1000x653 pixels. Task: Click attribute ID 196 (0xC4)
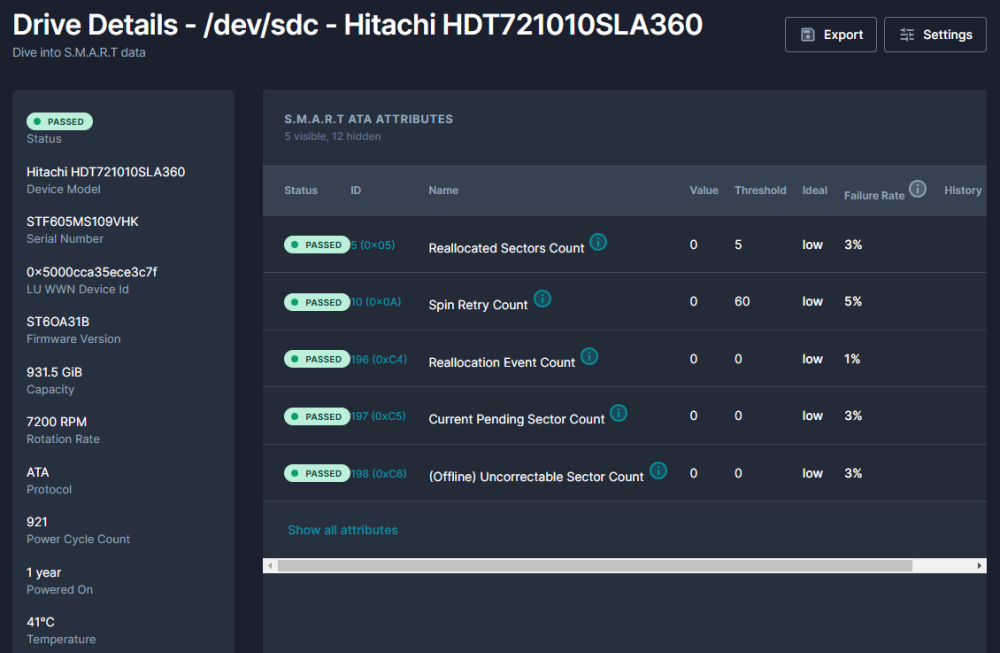[x=379, y=359]
